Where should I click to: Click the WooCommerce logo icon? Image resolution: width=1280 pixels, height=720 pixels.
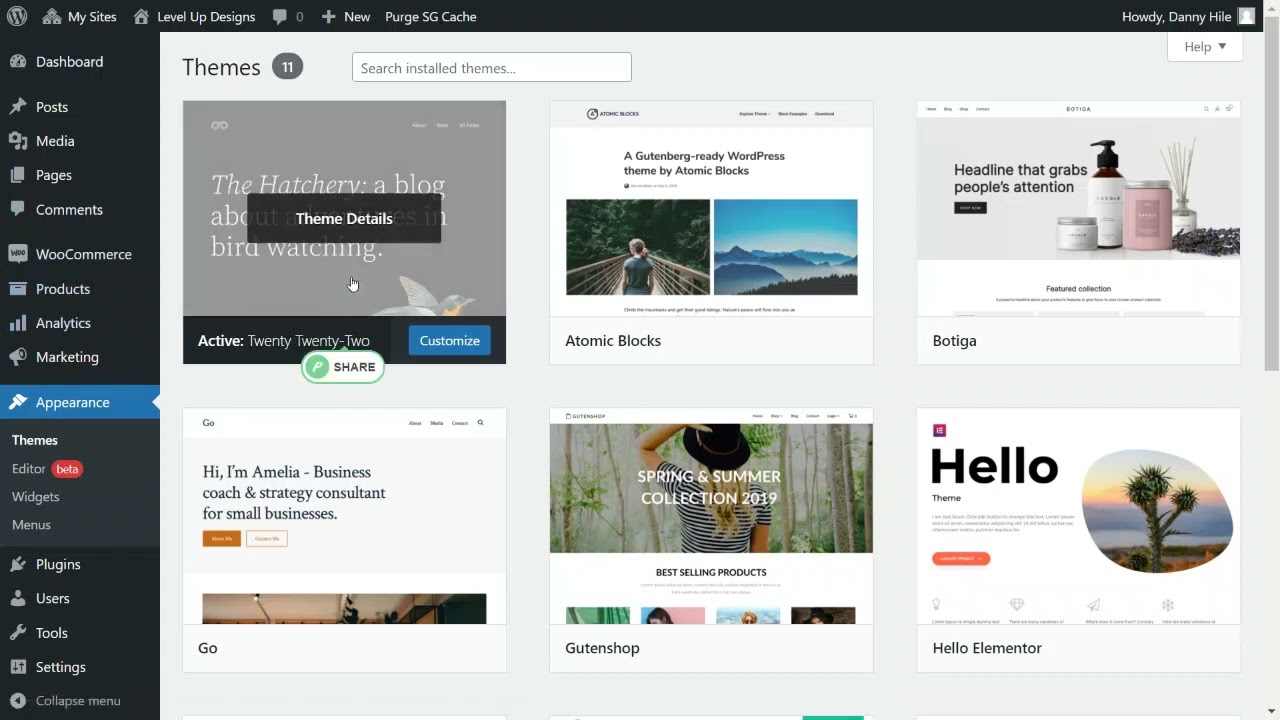point(18,254)
